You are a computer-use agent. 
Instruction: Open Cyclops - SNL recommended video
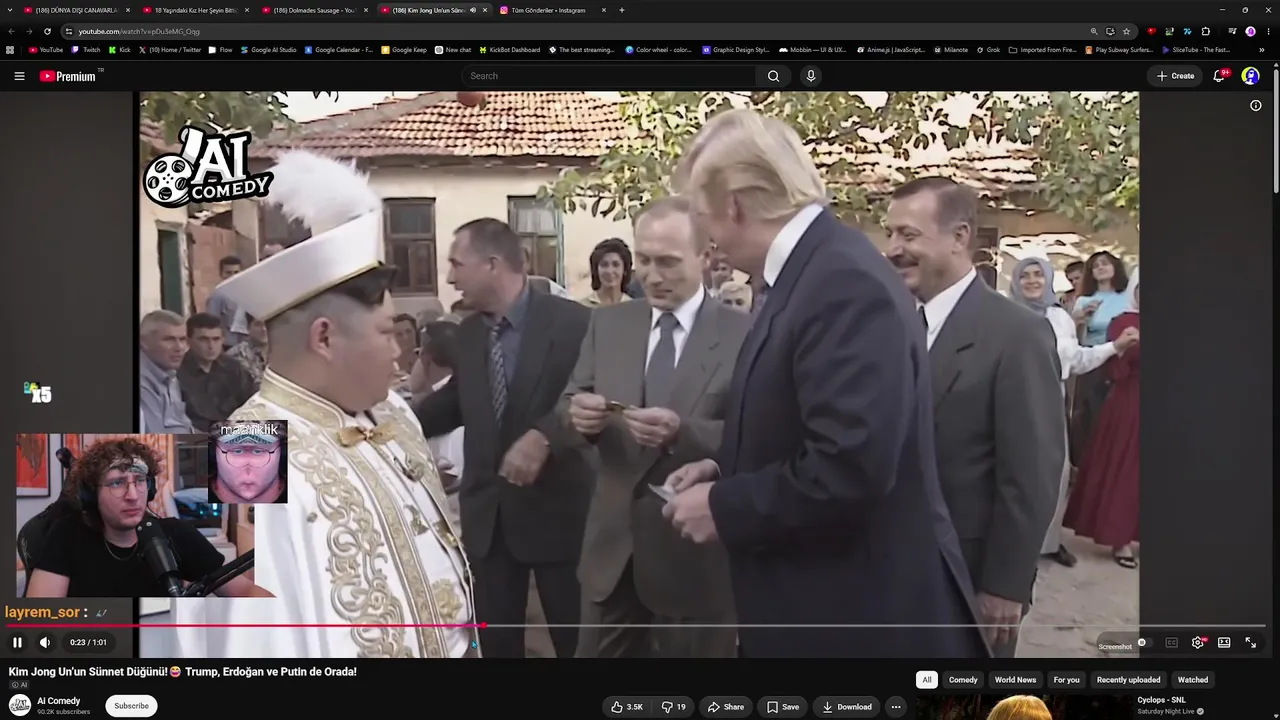pos(1161,700)
